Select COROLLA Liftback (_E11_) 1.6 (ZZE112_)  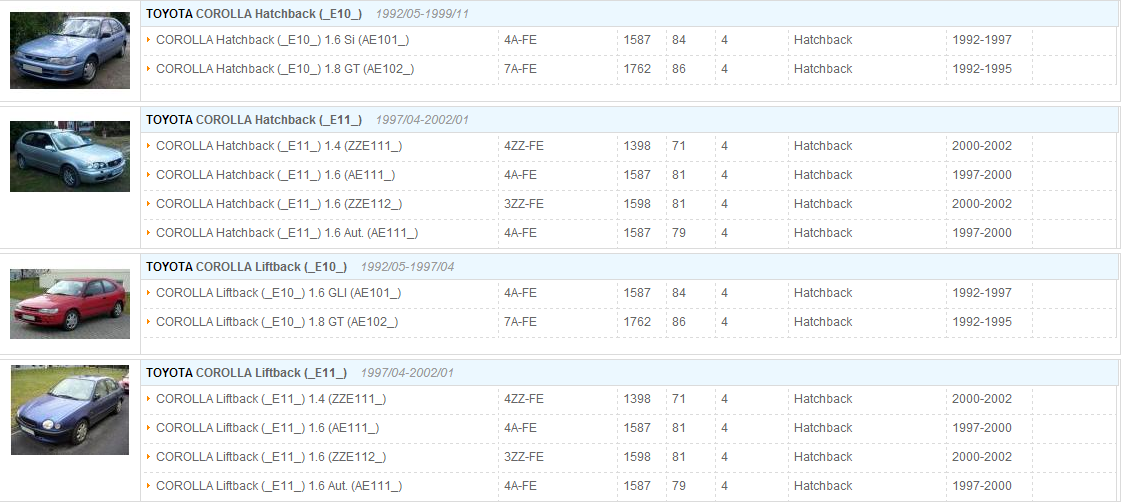tap(271, 456)
